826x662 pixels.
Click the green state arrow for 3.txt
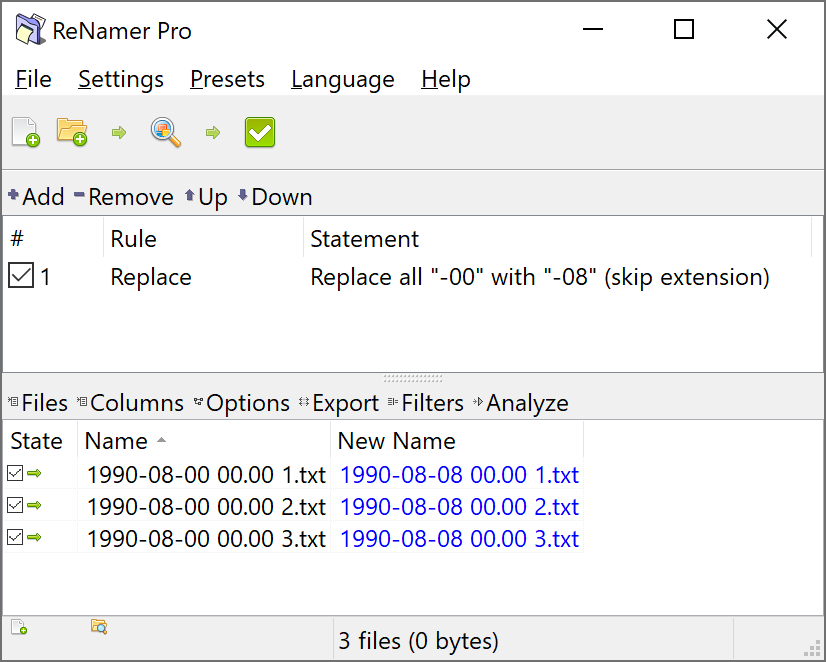pyautogui.click(x=34, y=537)
